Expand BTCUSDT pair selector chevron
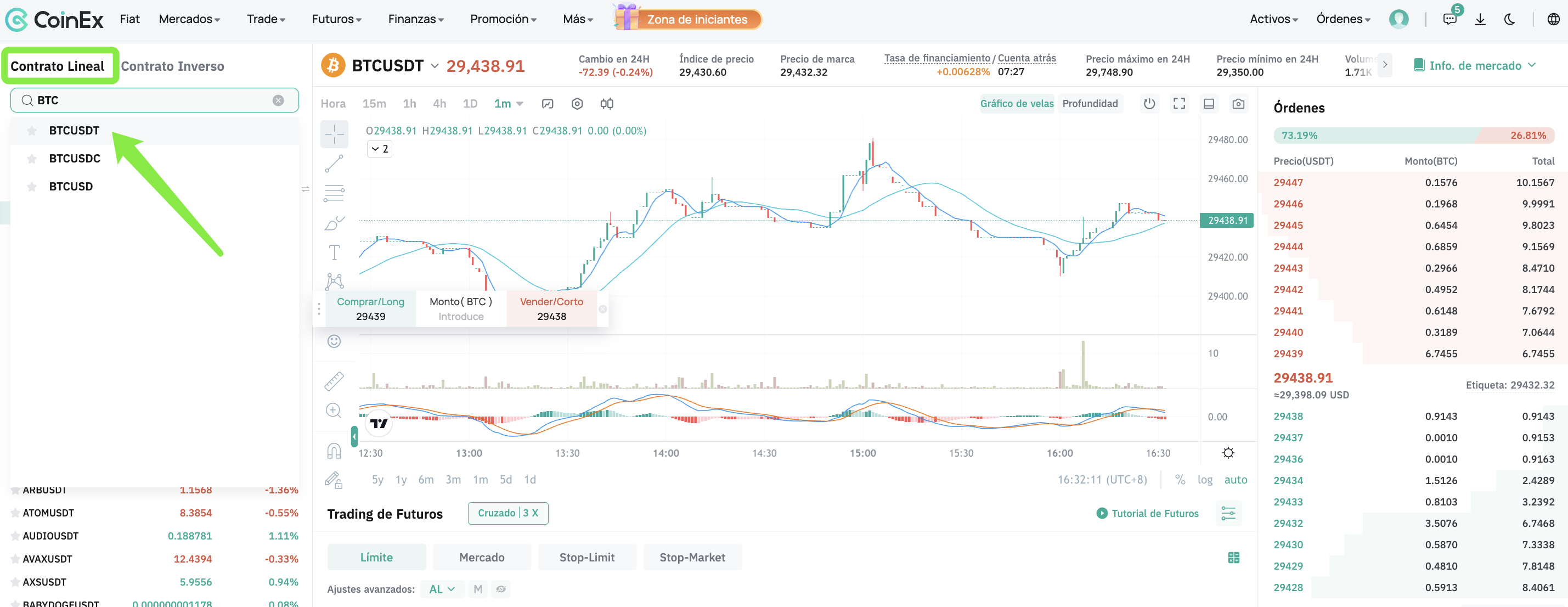 coord(435,66)
